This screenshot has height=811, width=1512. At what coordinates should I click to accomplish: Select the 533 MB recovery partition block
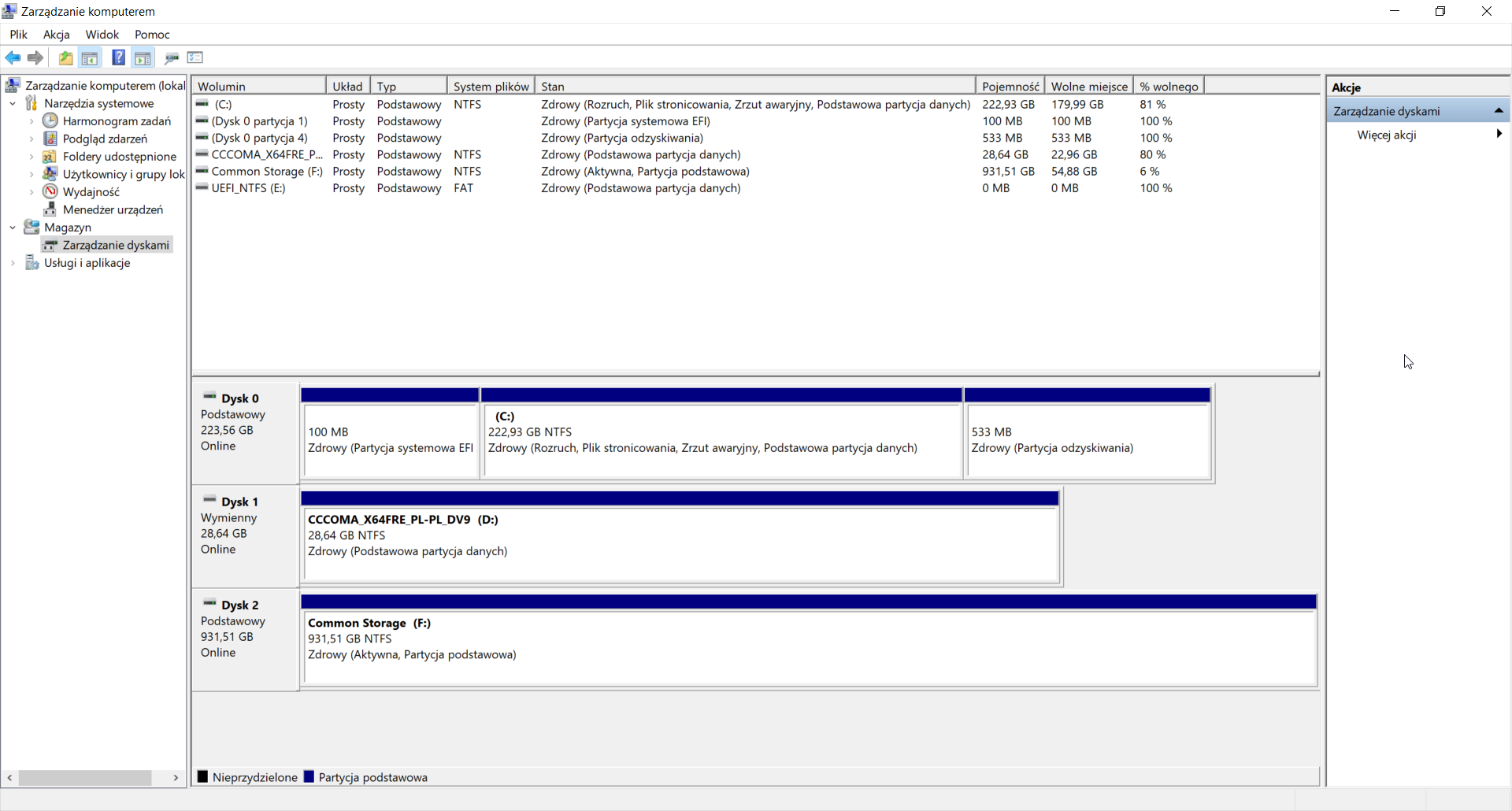[x=1088, y=439]
